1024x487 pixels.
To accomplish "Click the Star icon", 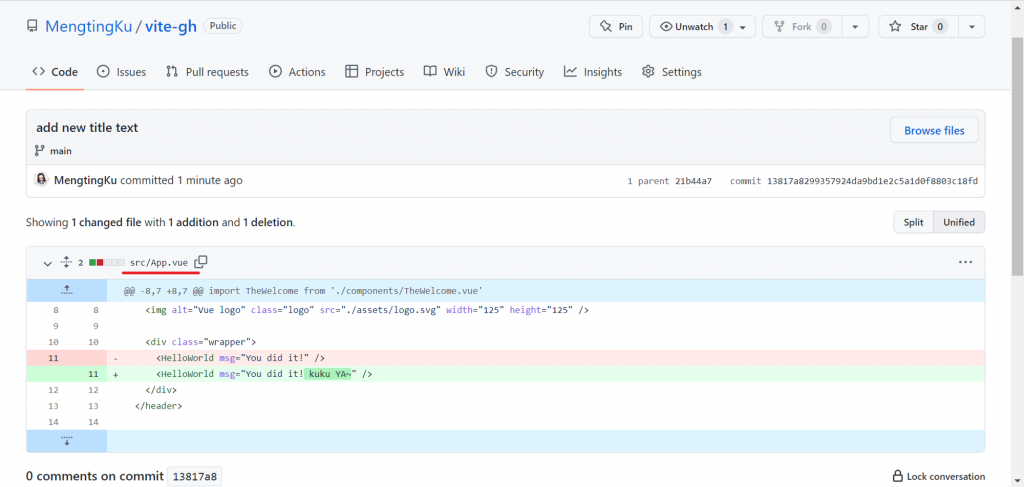I will coord(895,27).
